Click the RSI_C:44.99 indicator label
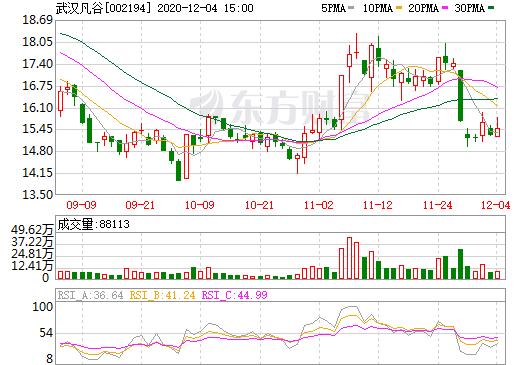This screenshot has height=365, width=520. pyautogui.click(x=235, y=295)
